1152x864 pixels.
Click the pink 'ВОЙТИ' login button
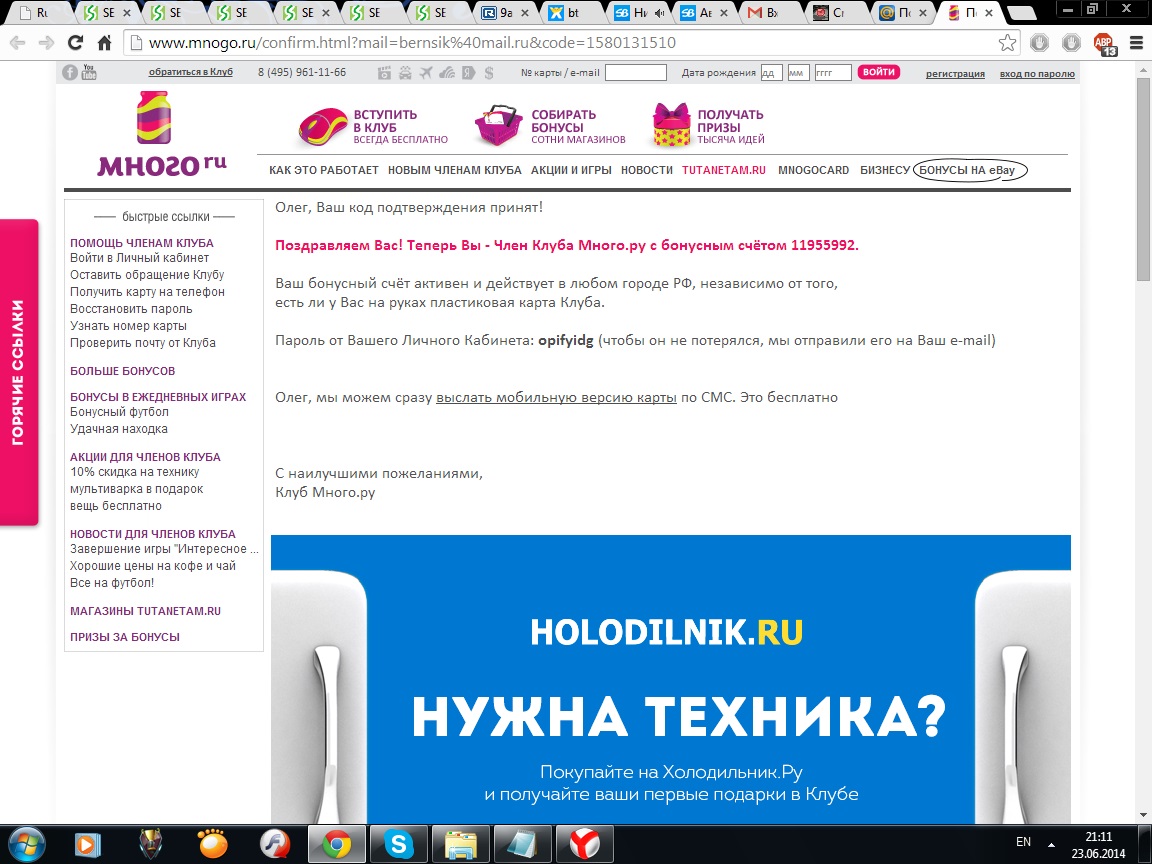coord(879,72)
